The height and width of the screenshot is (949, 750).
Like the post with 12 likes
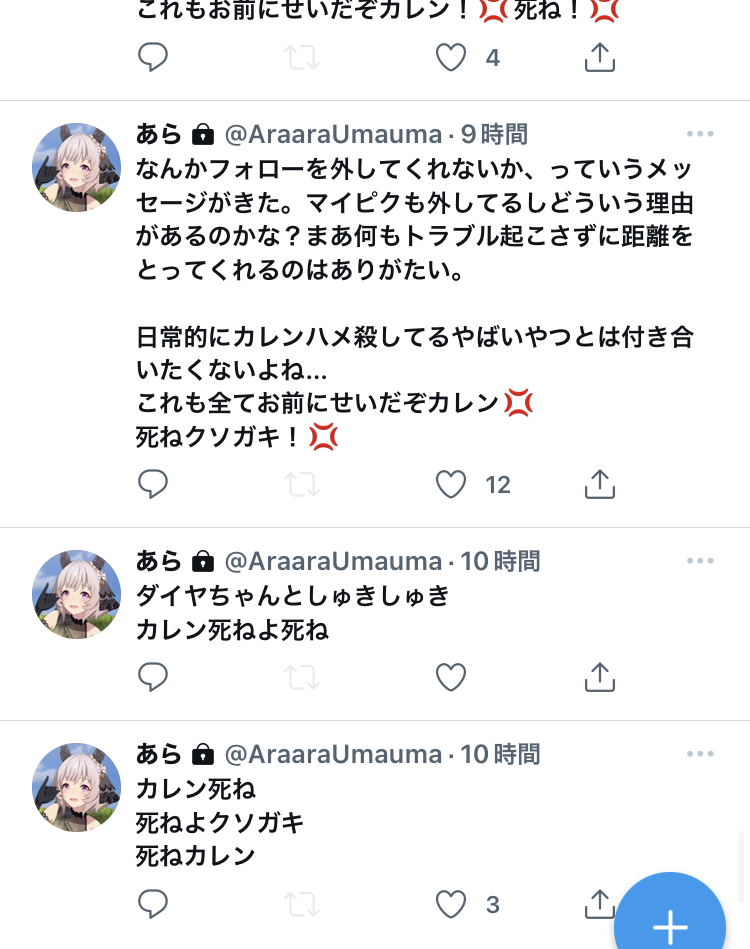(451, 484)
